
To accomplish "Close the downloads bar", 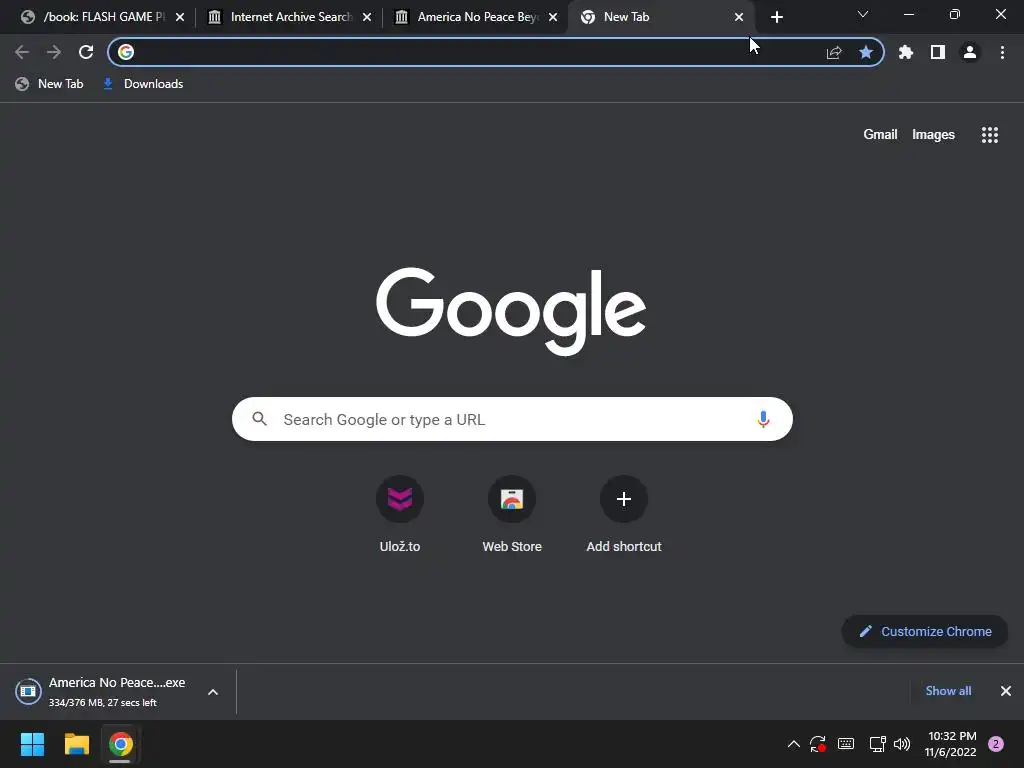I will 1006,691.
